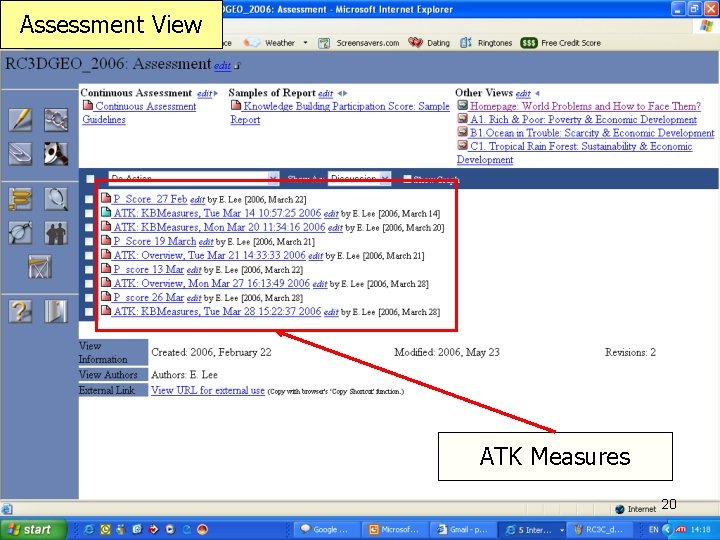Image resolution: width=720 pixels, height=540 pixels.
Task: Click the view icon beside Homepage: World Problems
Action: (462, 105)
